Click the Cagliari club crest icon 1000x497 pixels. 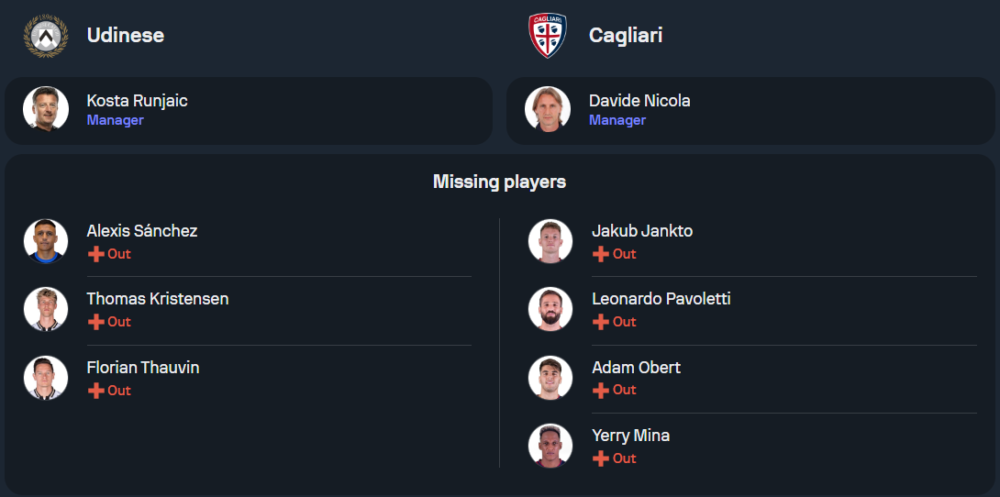pyautogui.click(x=548, y=36)
